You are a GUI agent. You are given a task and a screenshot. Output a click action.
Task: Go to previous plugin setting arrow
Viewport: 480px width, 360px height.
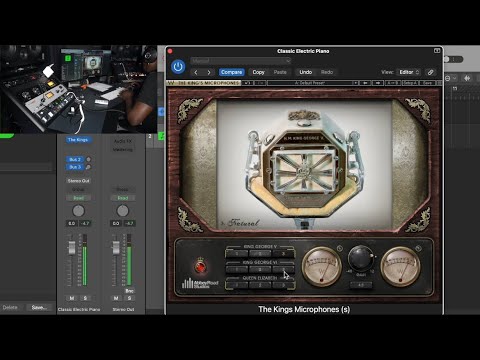click(x=196, y=72)
